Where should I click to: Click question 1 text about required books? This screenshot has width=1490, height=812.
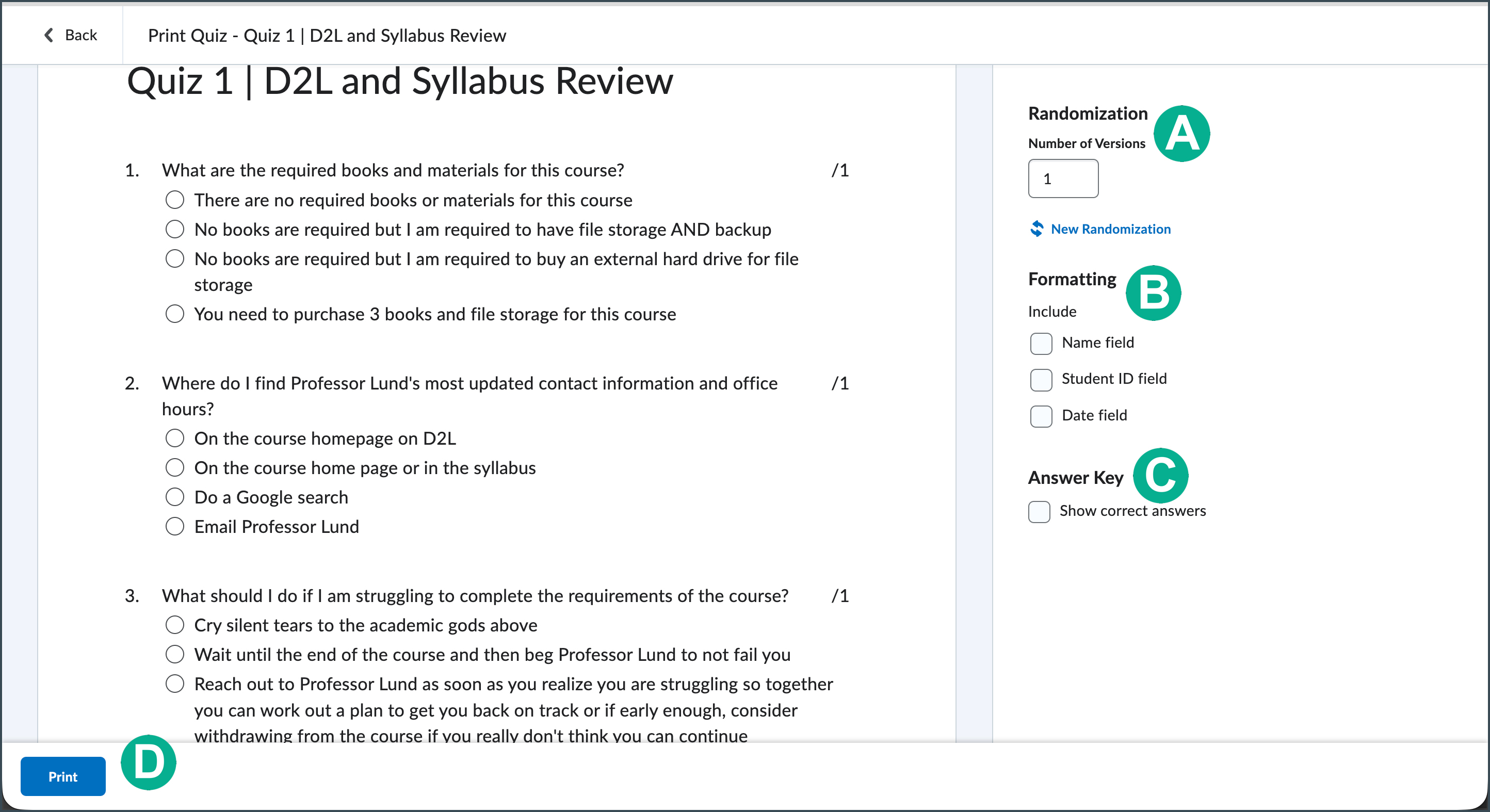(393, 171)
